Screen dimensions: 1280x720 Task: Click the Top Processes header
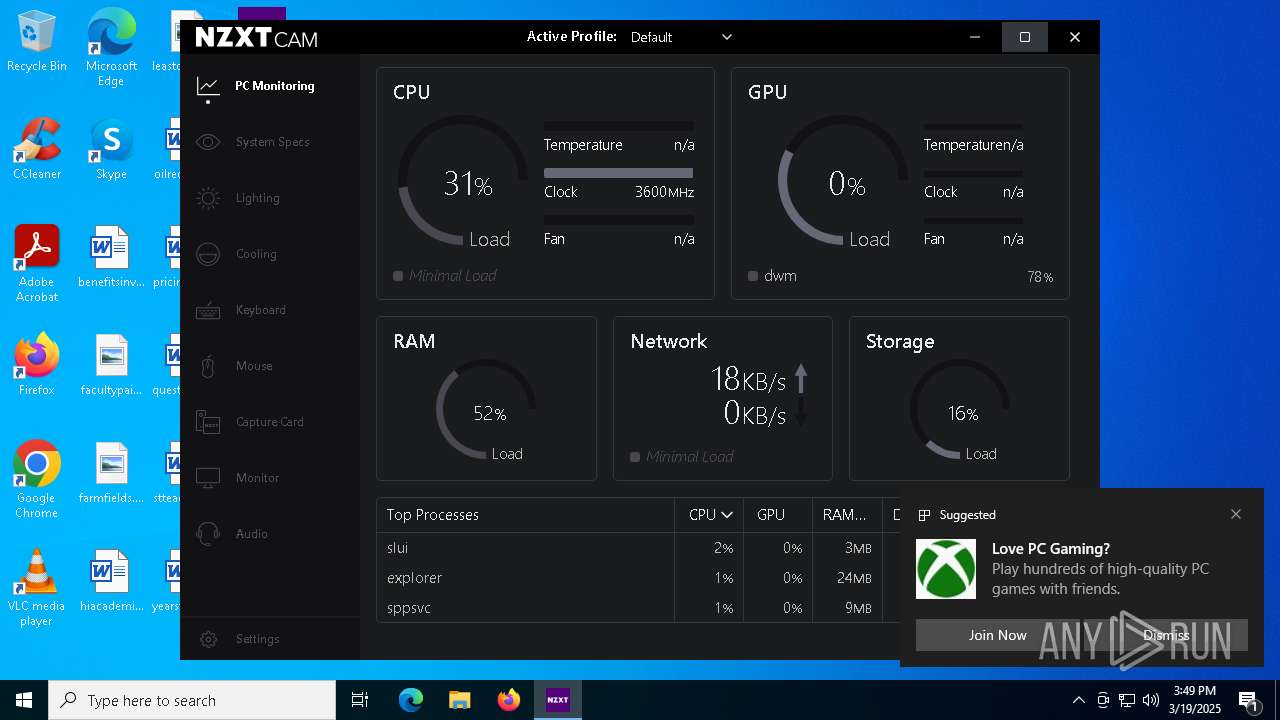(432, 515)
